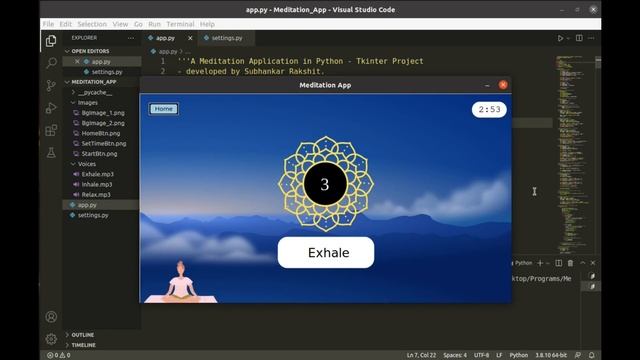Open the Testing flask view
The height and width of the screenshot is (360, 640).
click(51, 153)
